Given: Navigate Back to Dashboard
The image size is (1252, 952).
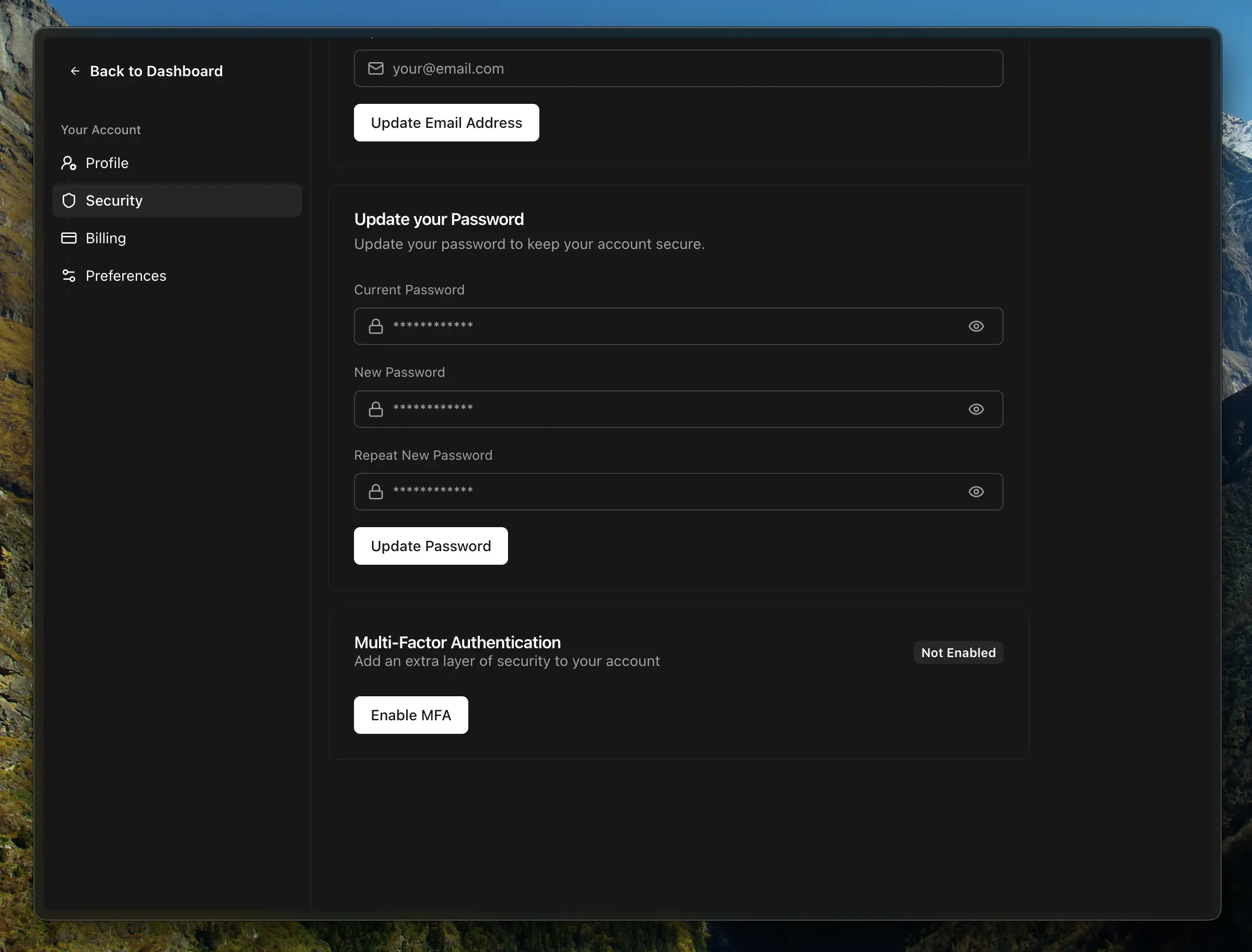Looking at the screenshot, I should coord(156,71).
